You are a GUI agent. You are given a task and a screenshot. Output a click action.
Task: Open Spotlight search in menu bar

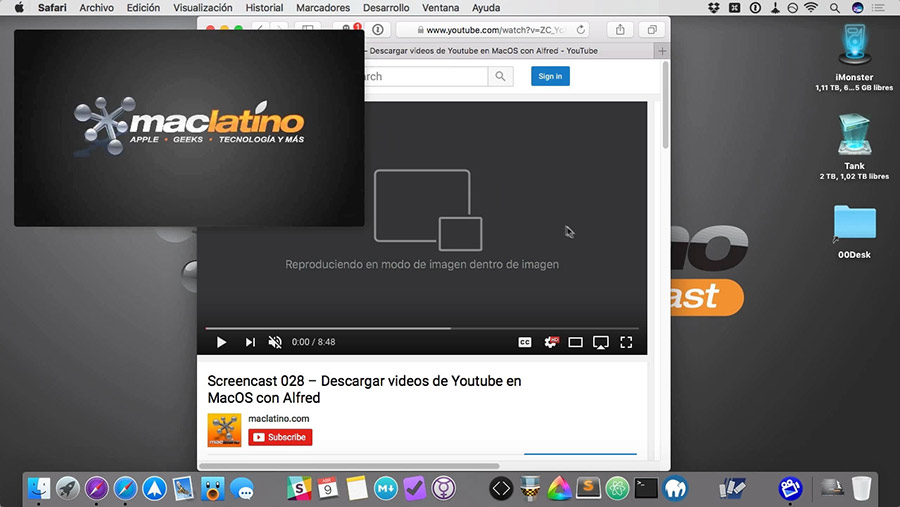835,7
